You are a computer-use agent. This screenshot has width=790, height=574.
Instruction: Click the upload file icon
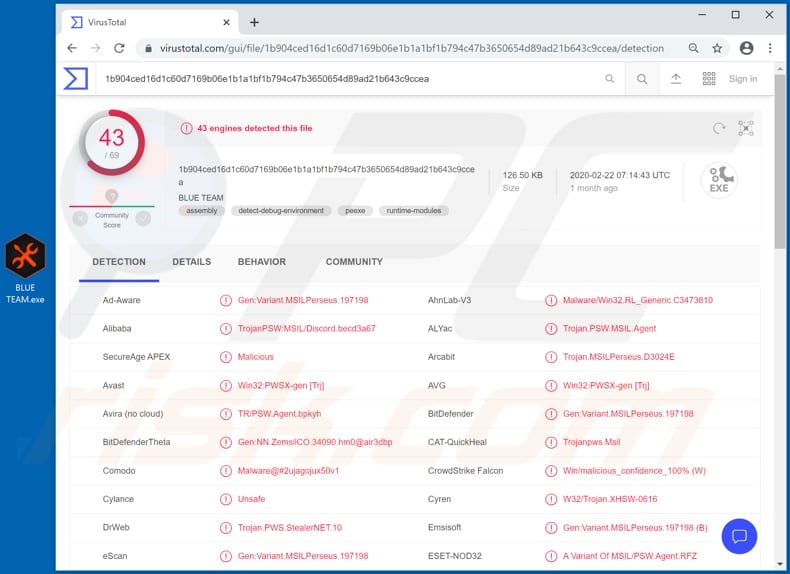coord(676,79)
